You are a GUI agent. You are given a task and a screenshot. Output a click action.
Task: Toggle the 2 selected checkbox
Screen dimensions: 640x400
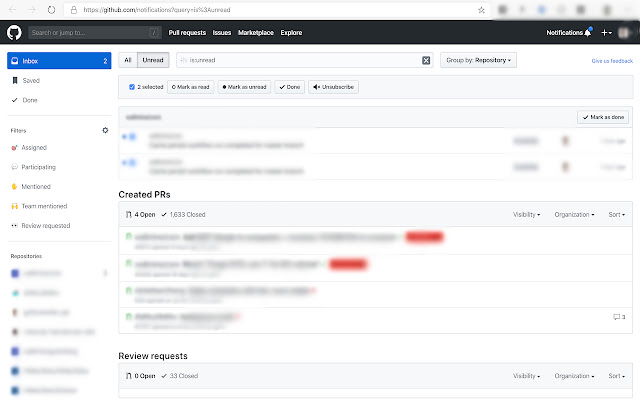coord(132,87)
